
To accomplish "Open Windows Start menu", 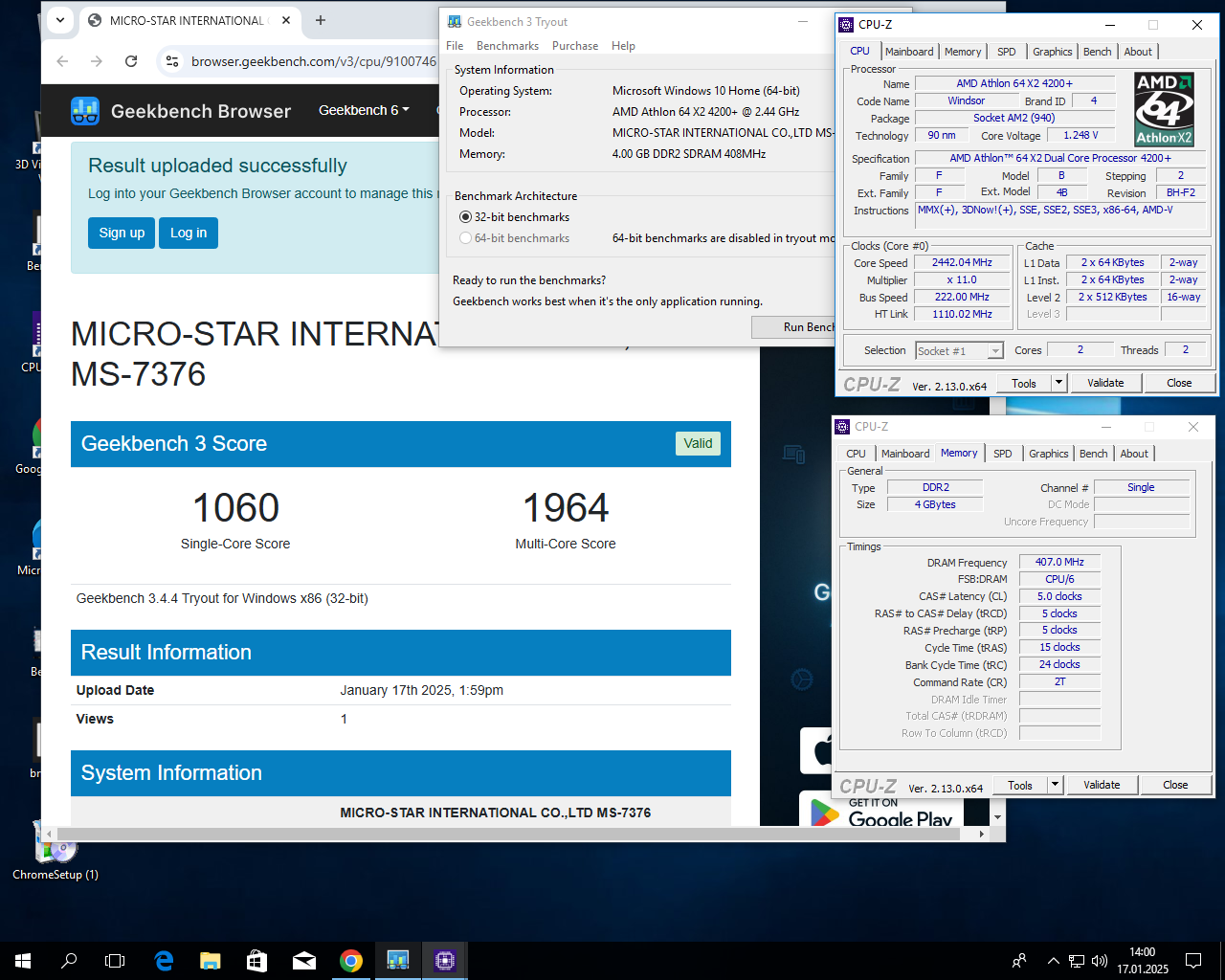I will 23,961.
